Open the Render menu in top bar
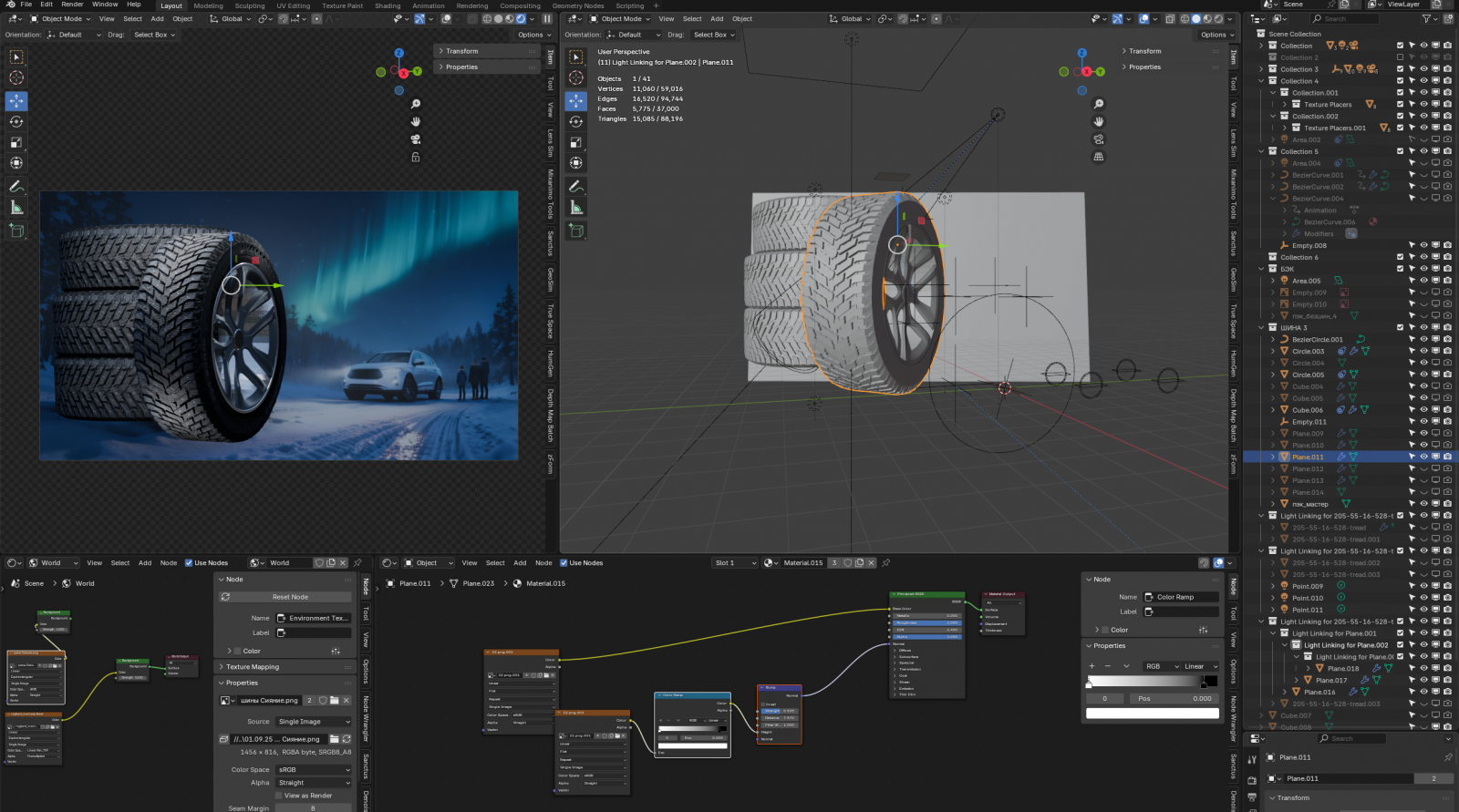 (x=72, y=5)
